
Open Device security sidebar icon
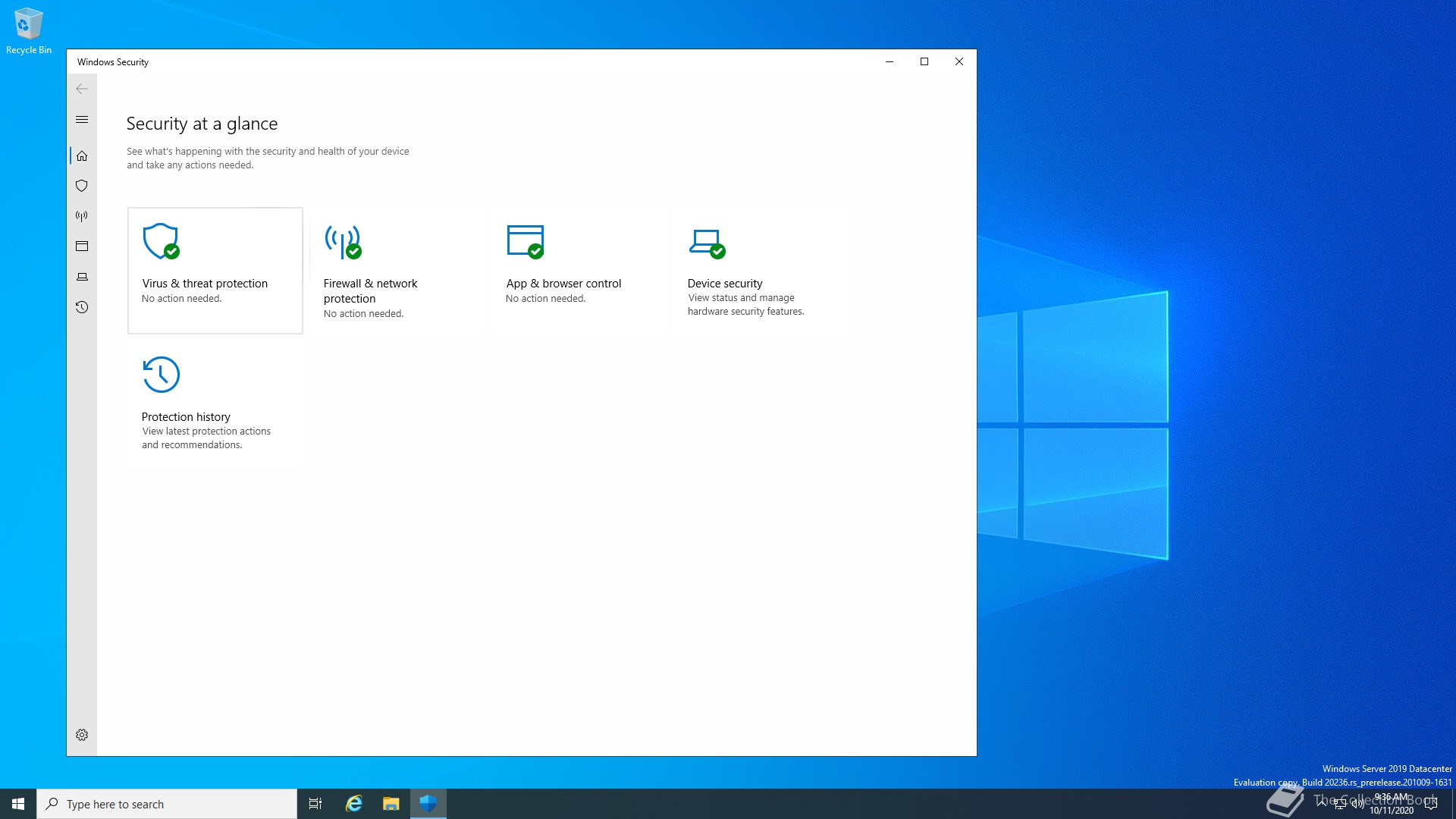[82, 277]
